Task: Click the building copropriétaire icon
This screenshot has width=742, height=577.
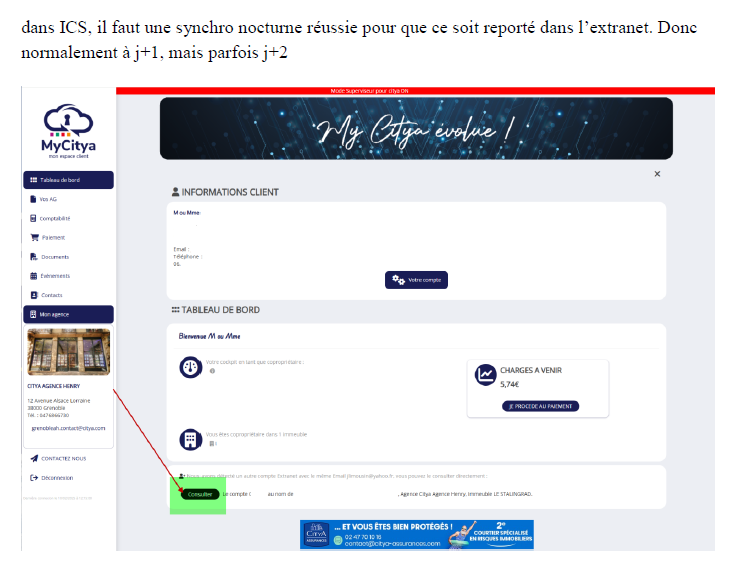Action: tap(190, 440)
